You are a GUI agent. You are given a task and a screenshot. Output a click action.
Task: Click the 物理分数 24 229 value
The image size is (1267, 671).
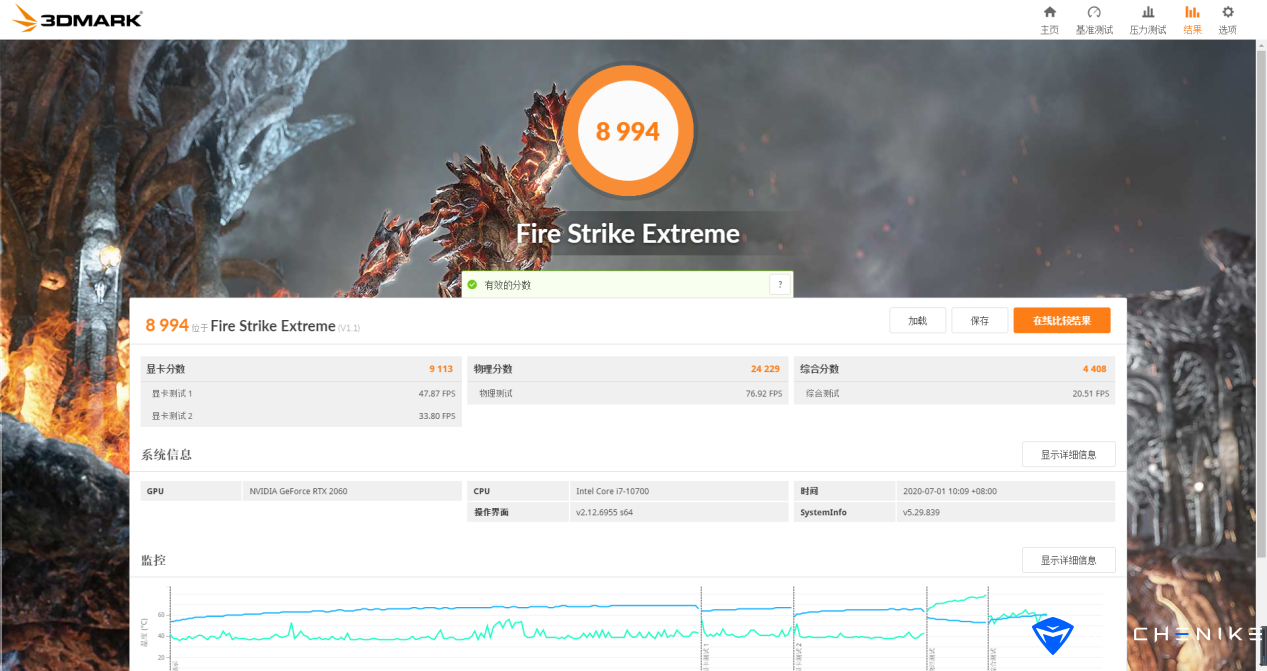765,369
